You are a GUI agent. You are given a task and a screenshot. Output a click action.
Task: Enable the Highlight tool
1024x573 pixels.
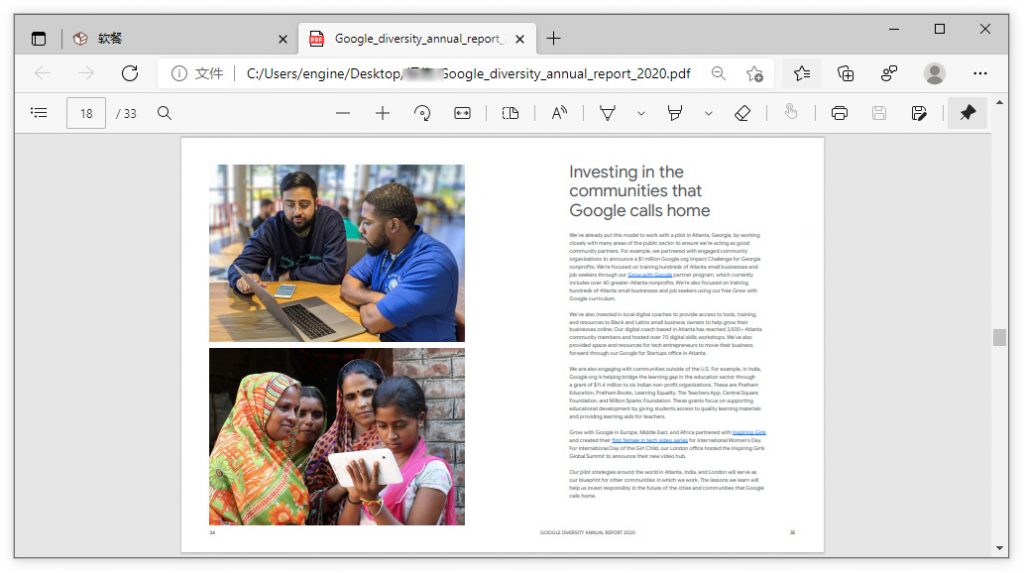click(x=675, y=113)
